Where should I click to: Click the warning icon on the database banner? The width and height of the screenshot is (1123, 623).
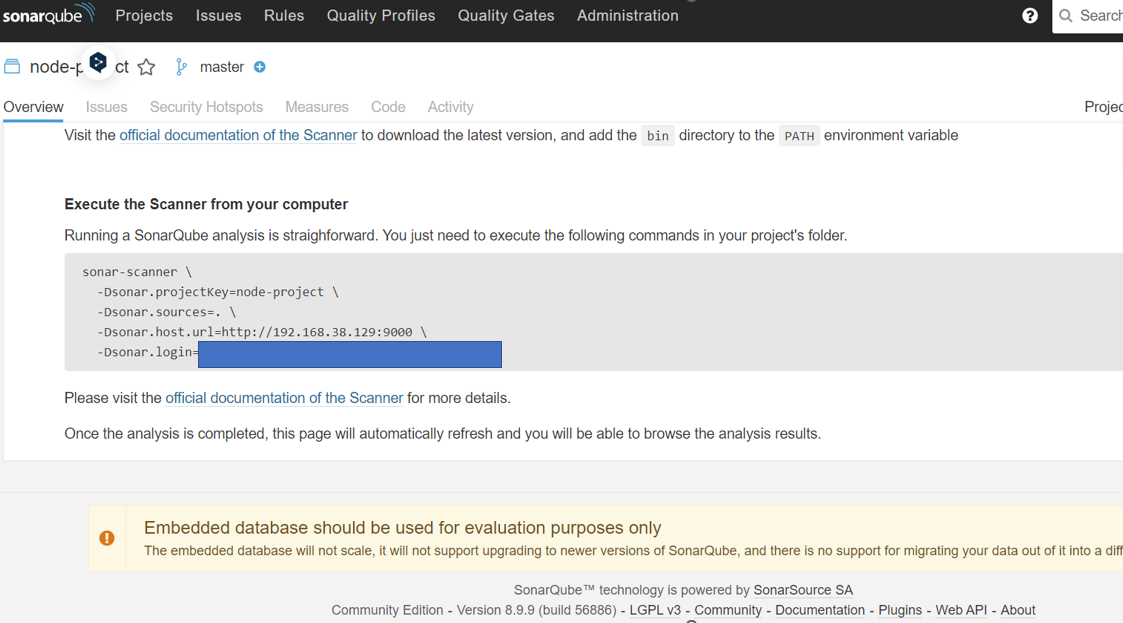click(x=107, y=537)
